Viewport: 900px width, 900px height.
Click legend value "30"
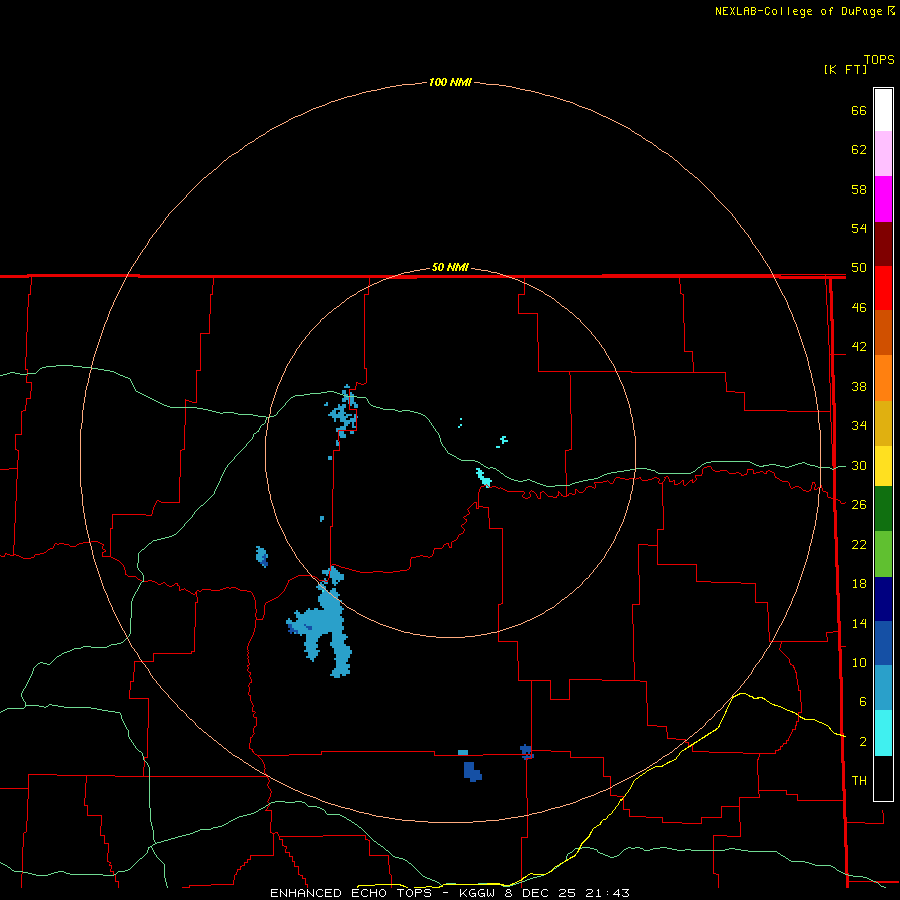[859, 465]
